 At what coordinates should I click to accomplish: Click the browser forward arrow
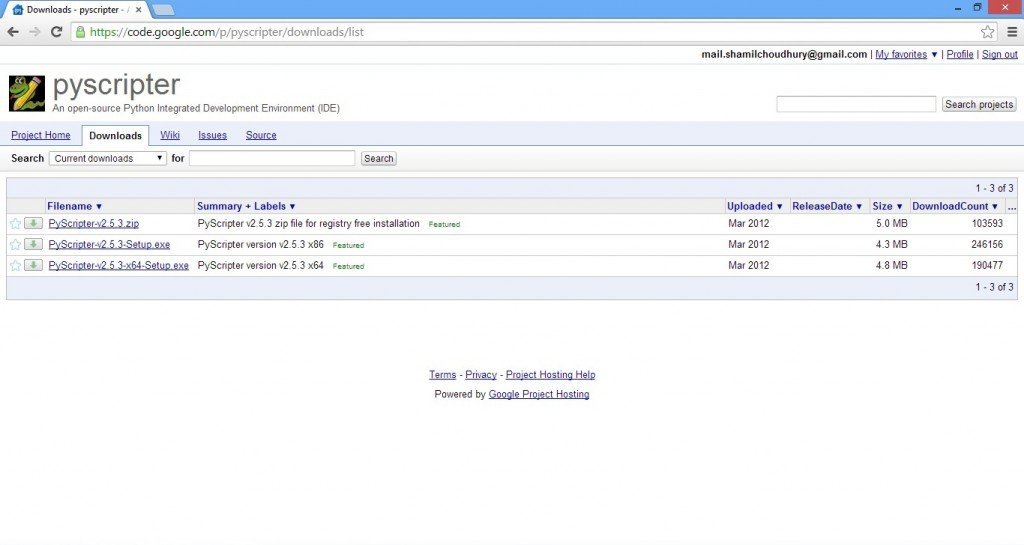coord(35,32)
